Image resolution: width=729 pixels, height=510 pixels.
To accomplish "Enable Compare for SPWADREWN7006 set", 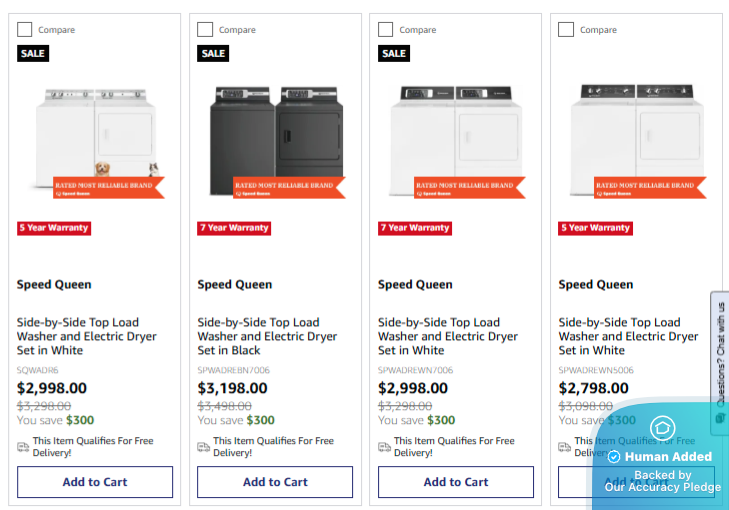I will coord(386,30).
